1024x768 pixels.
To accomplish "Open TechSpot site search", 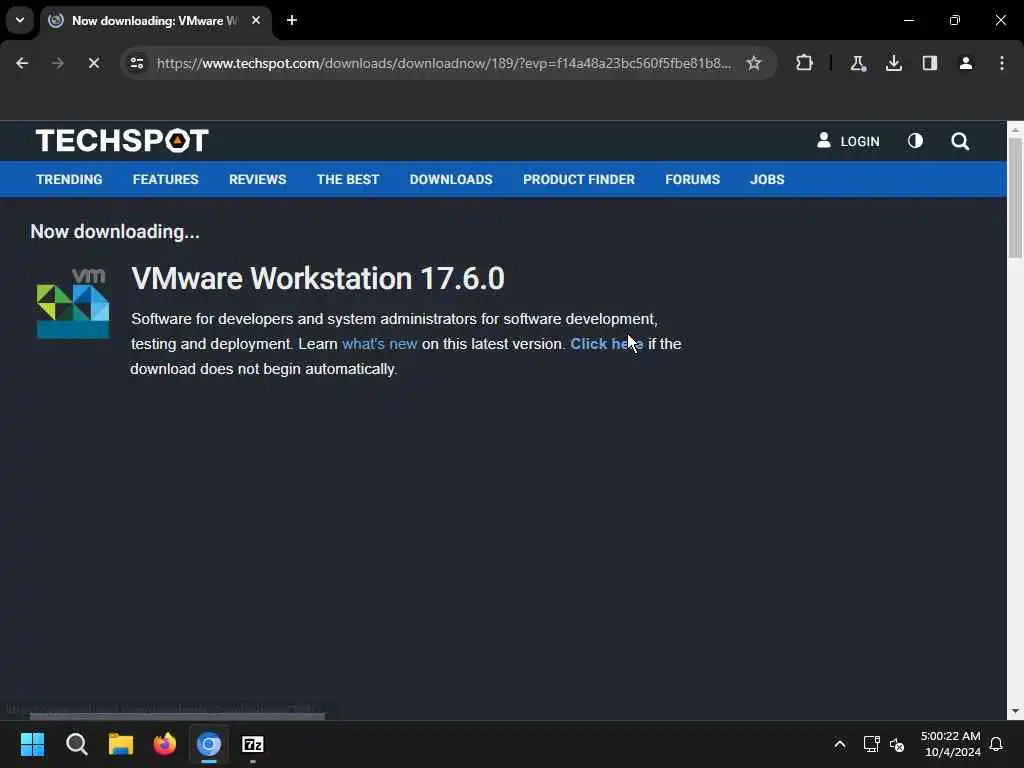I will (x=959, y=141).
